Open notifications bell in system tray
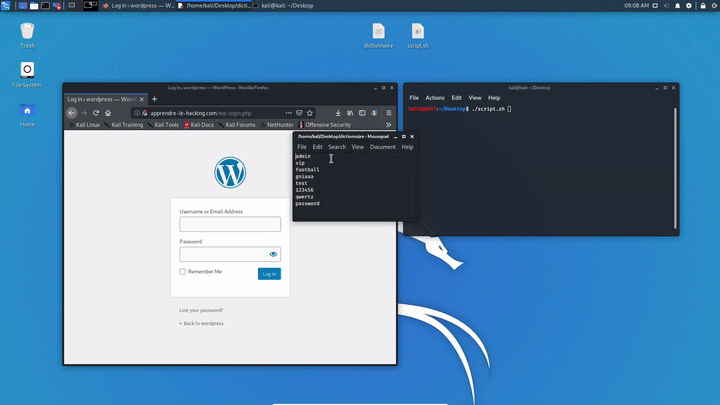 coord(677,6)
